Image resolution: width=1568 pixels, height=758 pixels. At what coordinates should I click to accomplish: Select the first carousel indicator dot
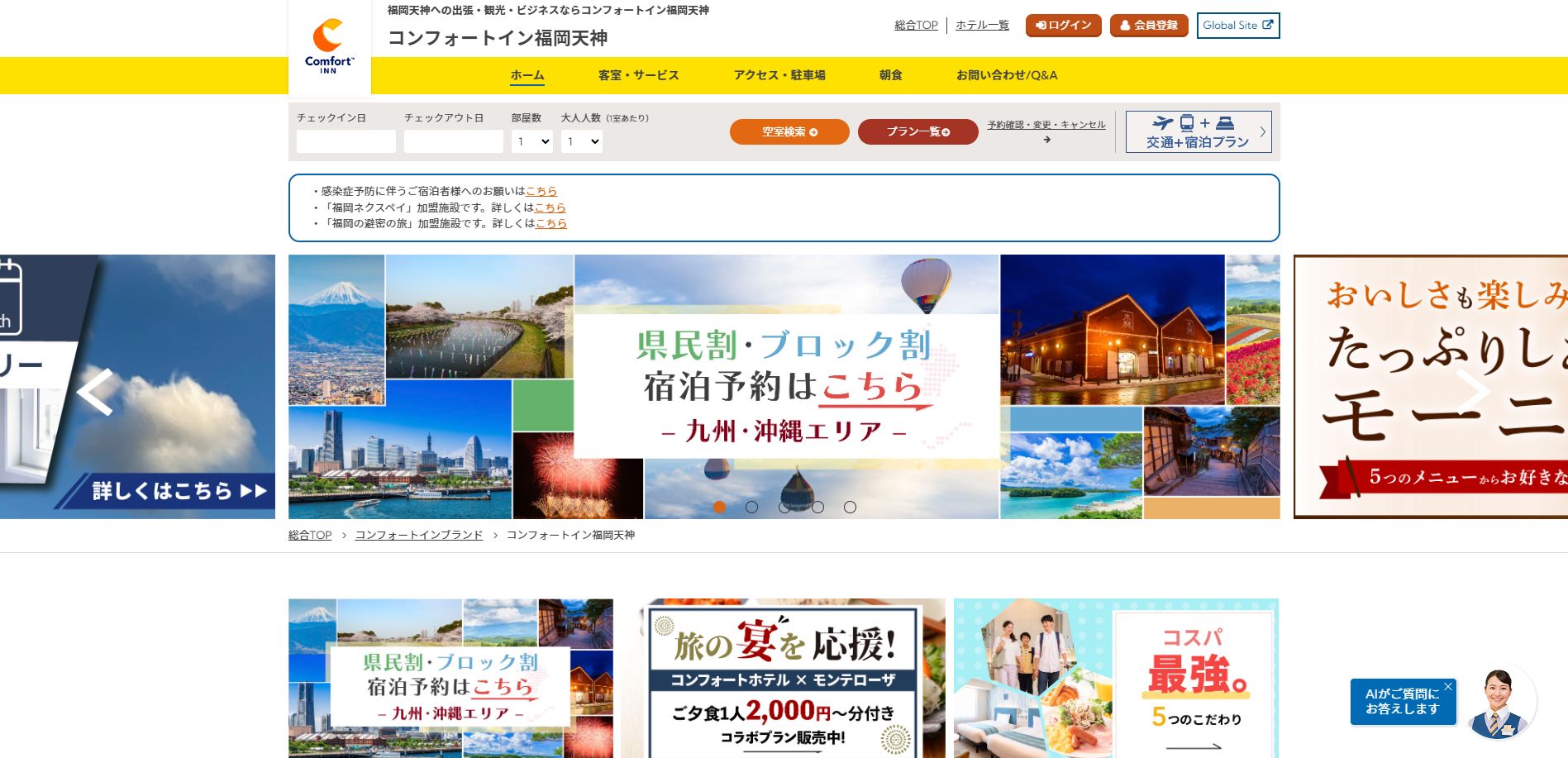point(719,507)
